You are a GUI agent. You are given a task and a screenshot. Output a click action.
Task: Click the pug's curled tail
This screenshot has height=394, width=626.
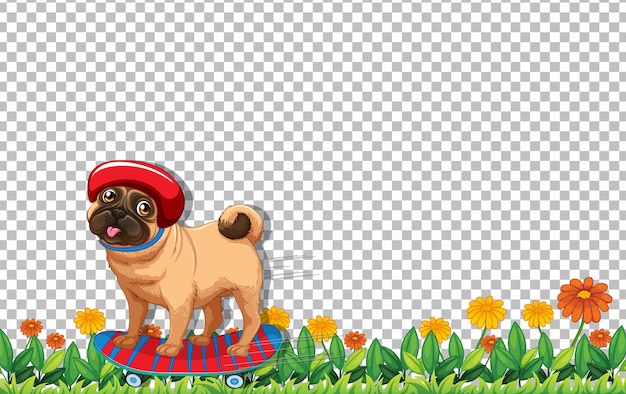(x=240, y=224)
